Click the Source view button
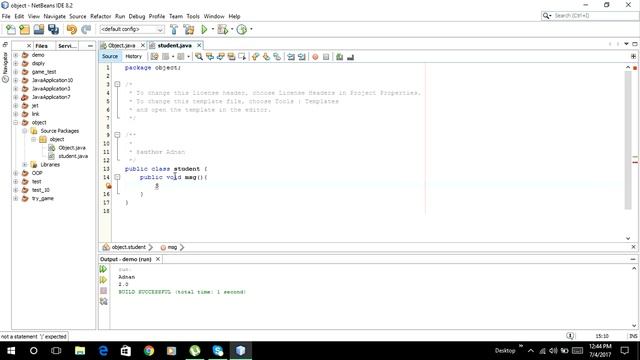The height and width of the screenshot is (360, 640). click(x=110, y=56)
